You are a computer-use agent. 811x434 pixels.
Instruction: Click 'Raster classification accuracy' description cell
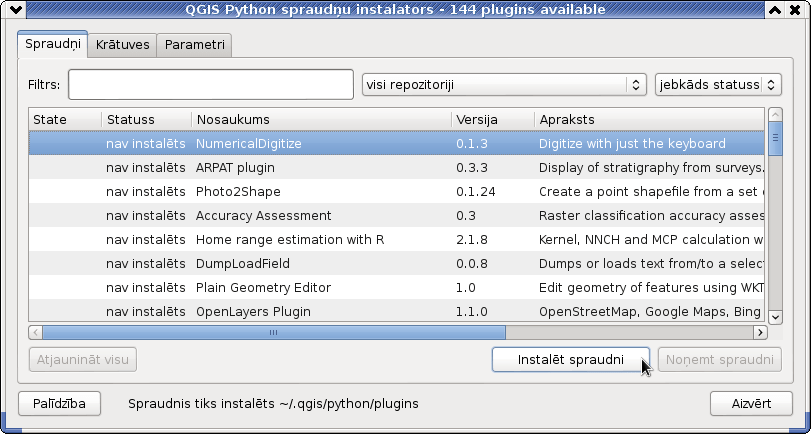[651, 215]
